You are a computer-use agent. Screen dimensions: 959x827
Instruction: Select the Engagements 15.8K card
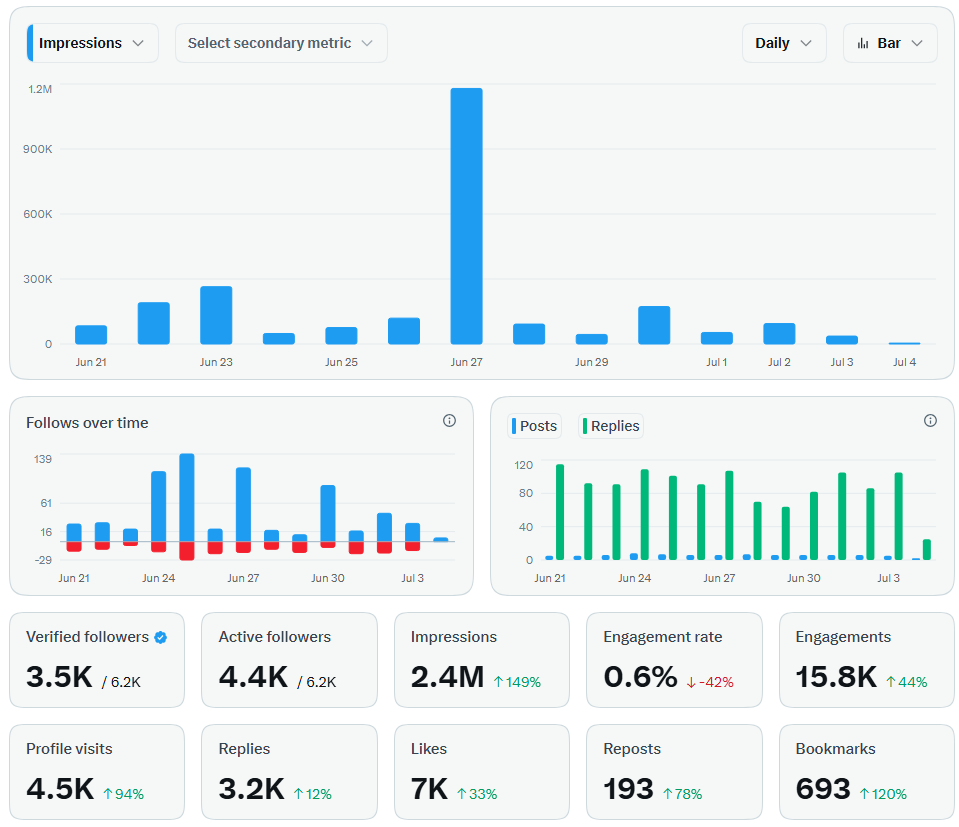pos(867,660)
